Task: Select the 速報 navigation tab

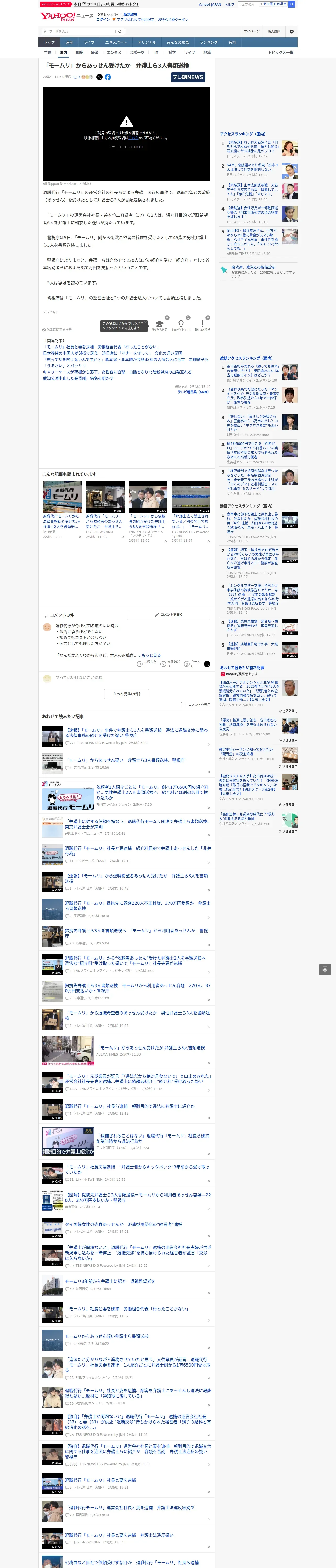Action: (x=69, y=43)
